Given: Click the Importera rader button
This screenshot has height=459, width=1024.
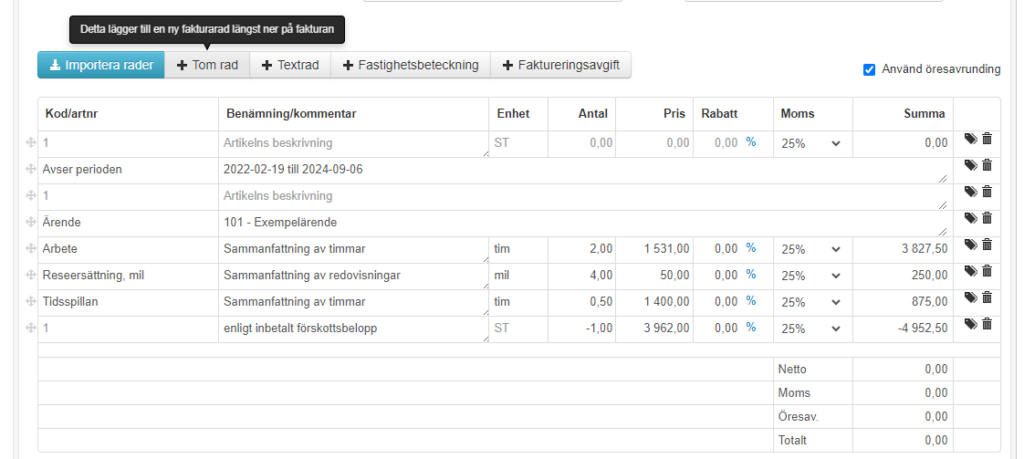Looking at the screenshot, I should tap(101, 65).
